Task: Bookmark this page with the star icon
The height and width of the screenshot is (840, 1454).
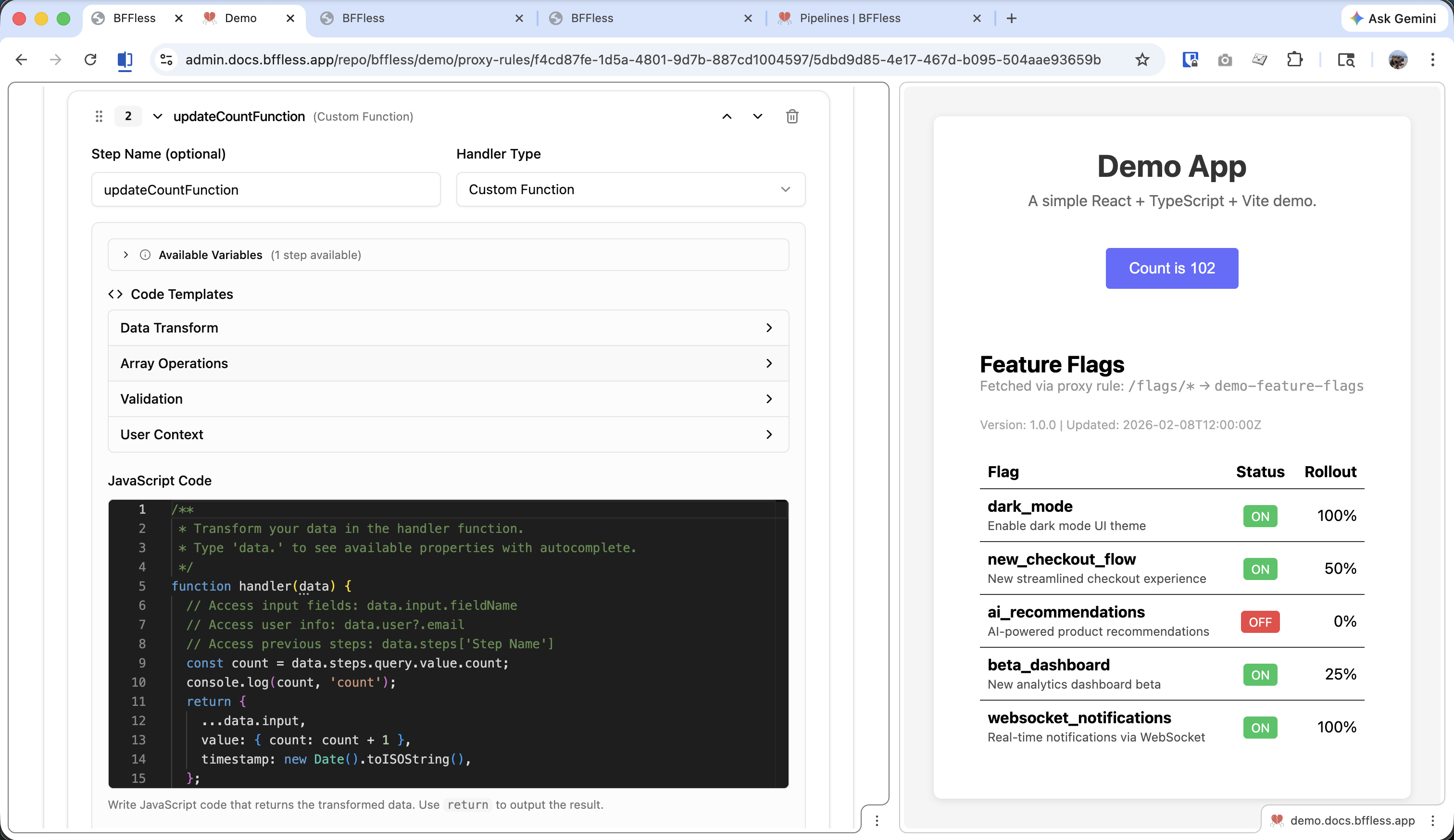Action: 1142,60
